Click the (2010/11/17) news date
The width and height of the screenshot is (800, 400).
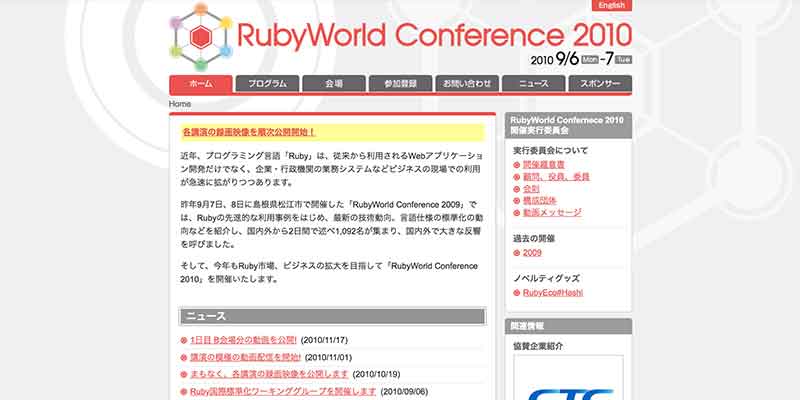(324, 340)
